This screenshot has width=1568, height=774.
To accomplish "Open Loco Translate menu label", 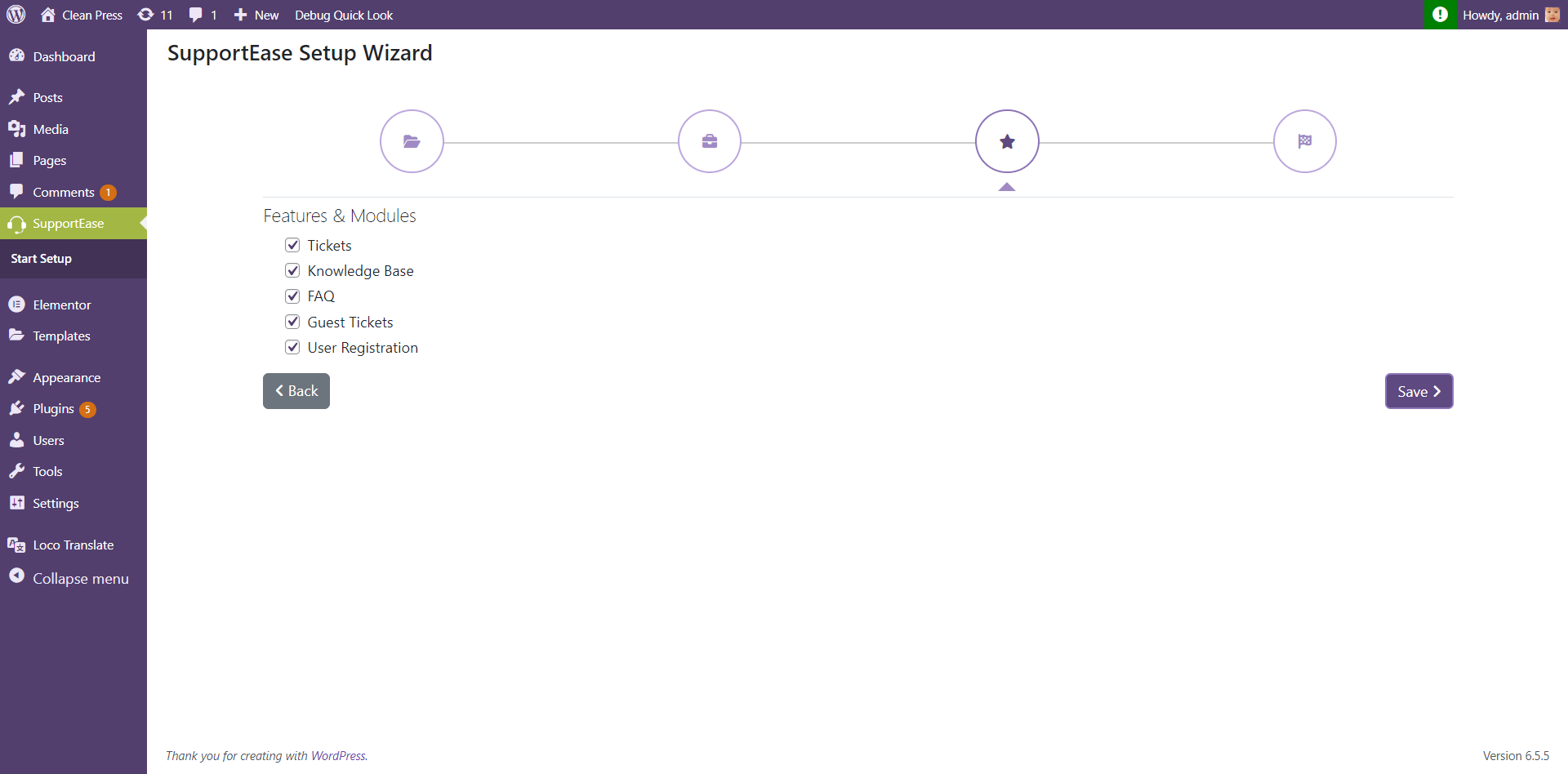I will point(73,545).
